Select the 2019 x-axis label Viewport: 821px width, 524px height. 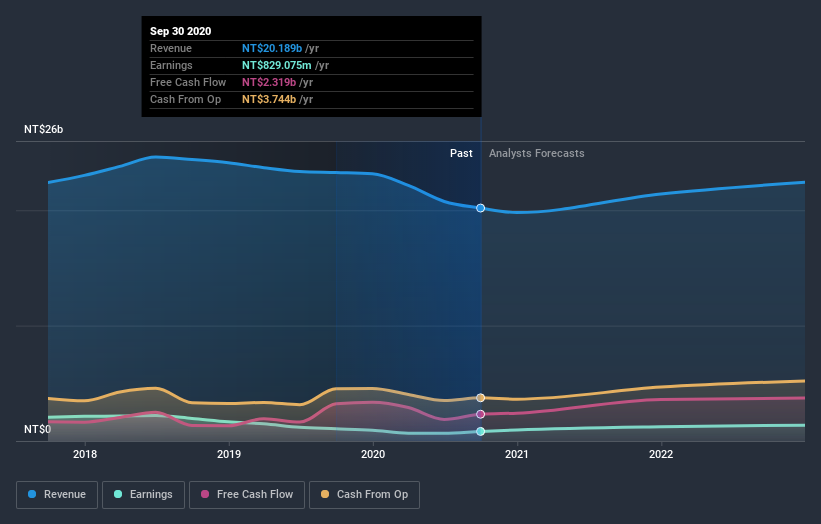pyautogui.click(x=229, y=454)
